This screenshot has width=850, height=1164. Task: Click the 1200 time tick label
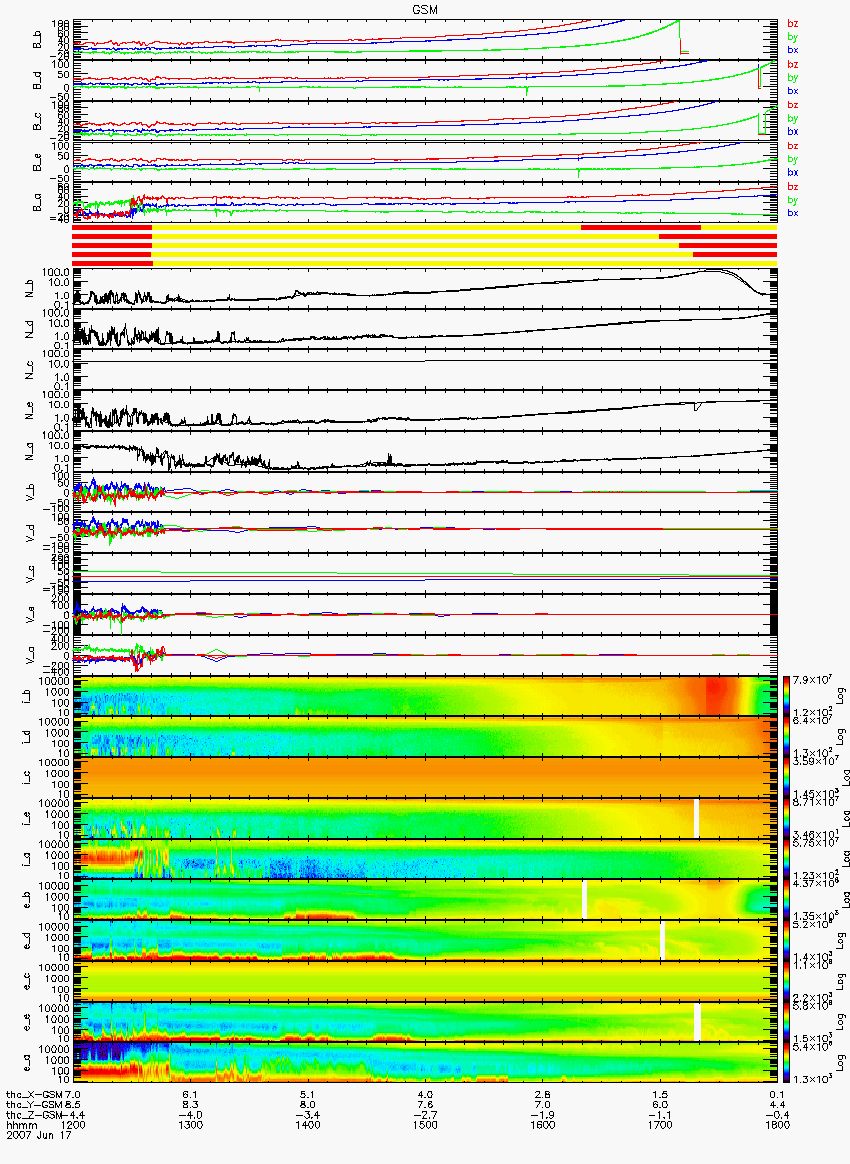pos(73,1125)
